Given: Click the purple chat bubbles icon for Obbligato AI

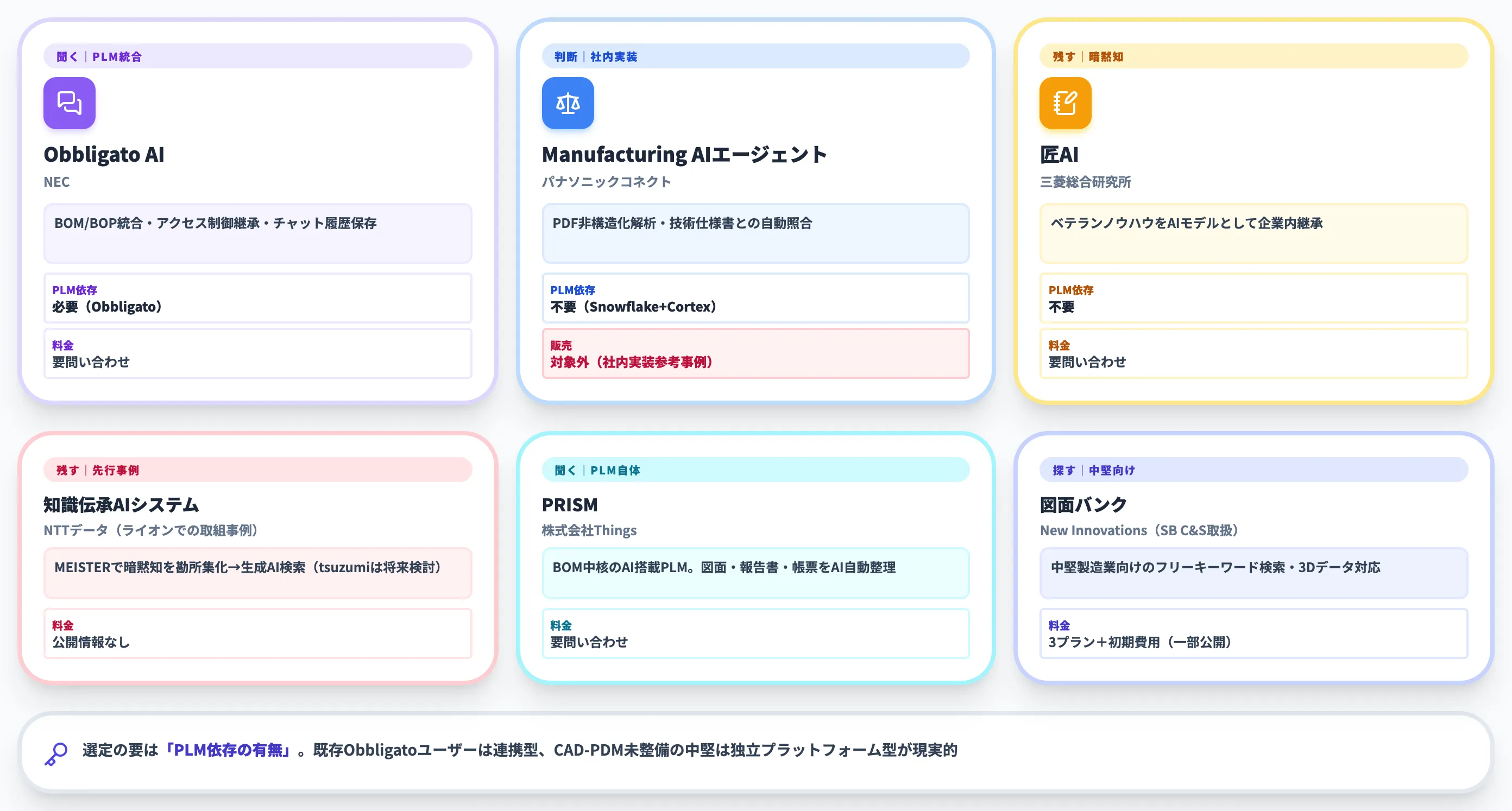Looking at the screenshot, I should [x=70, y=103].
